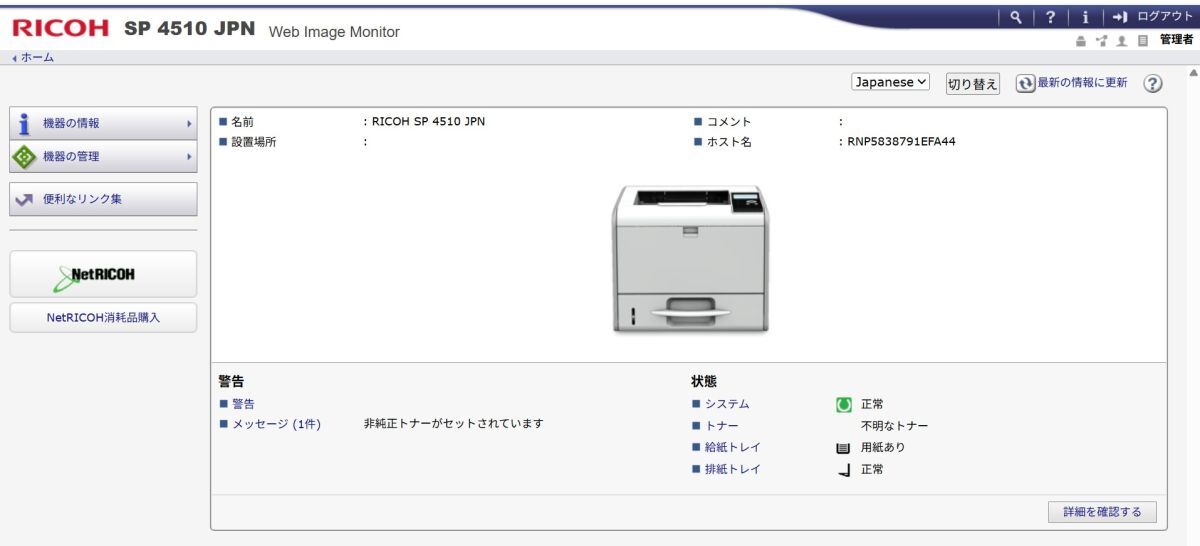This screenshot has width=1200, height=546.
Task: Open the 機器の管理 menu
Action: 103,157
